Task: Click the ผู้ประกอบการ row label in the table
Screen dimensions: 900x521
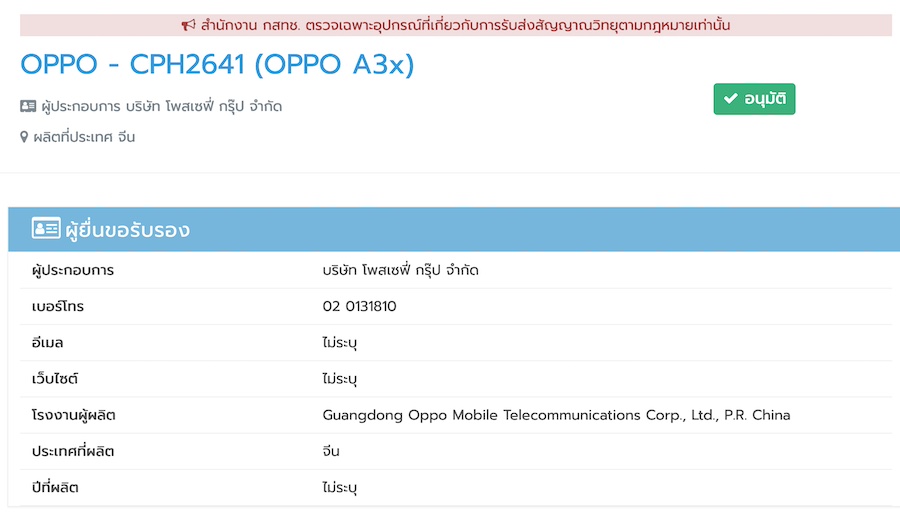Action: [73, 271]
